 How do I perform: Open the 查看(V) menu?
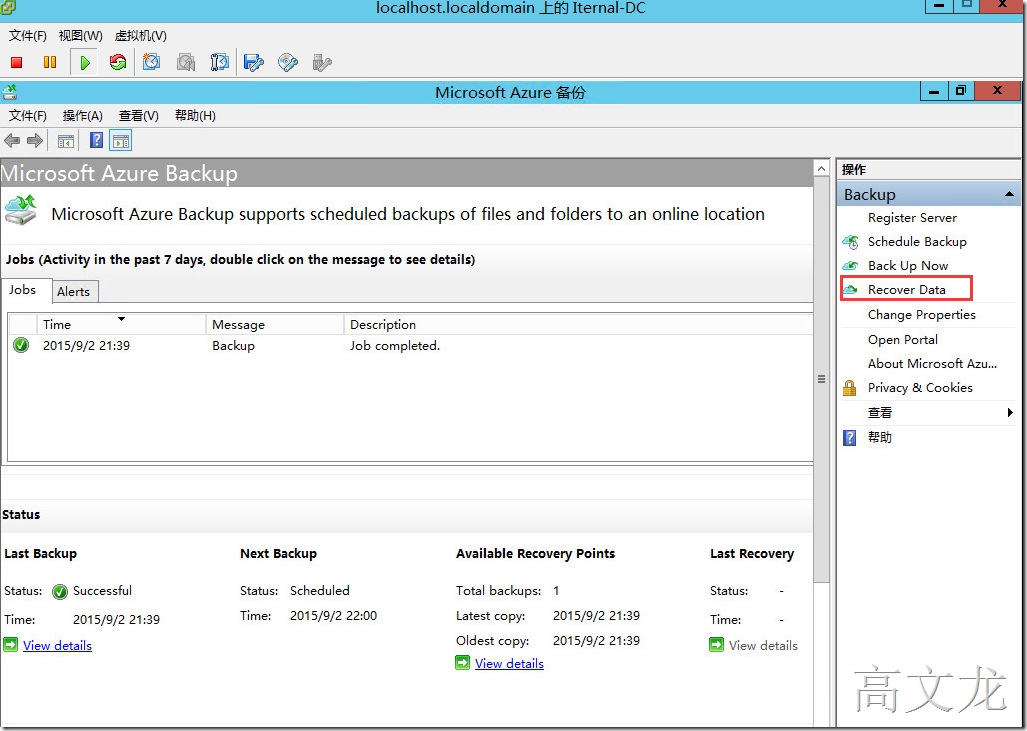[139, 115]
